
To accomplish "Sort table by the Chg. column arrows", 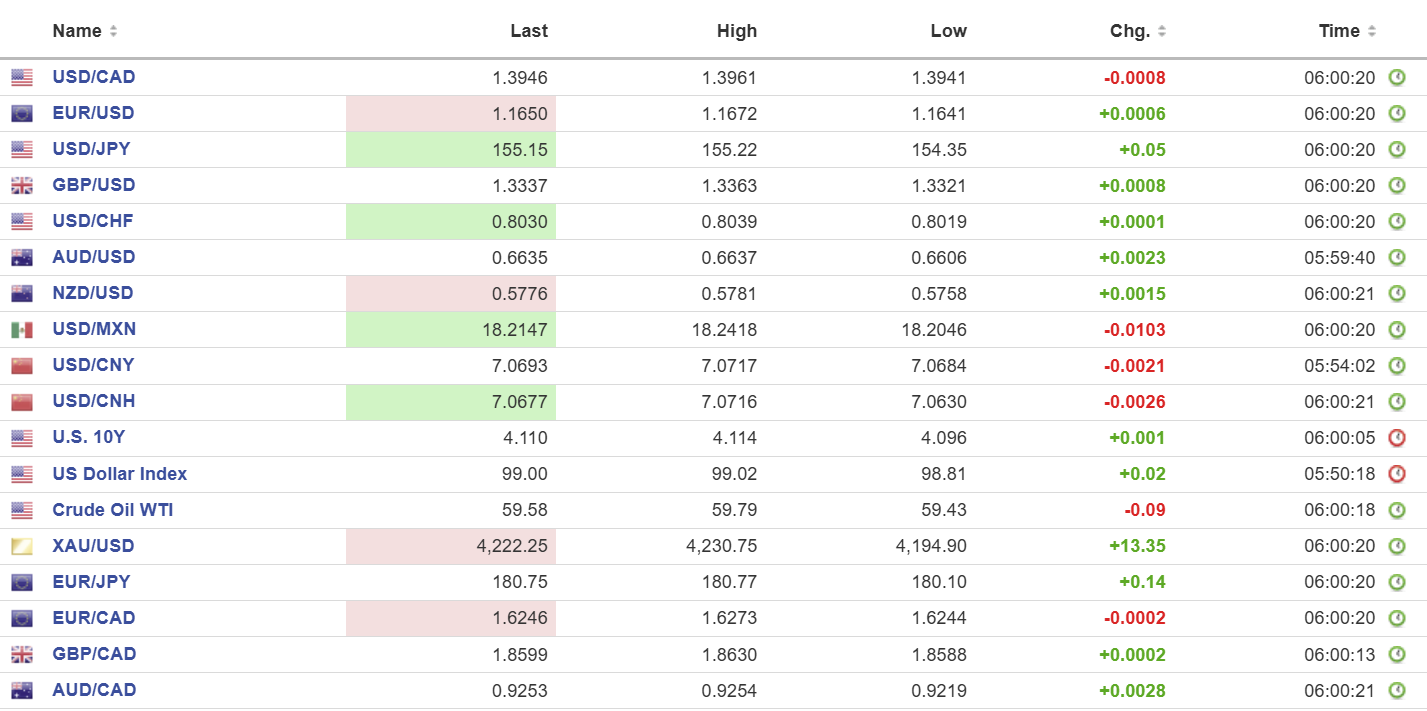I will (1162, 31).
